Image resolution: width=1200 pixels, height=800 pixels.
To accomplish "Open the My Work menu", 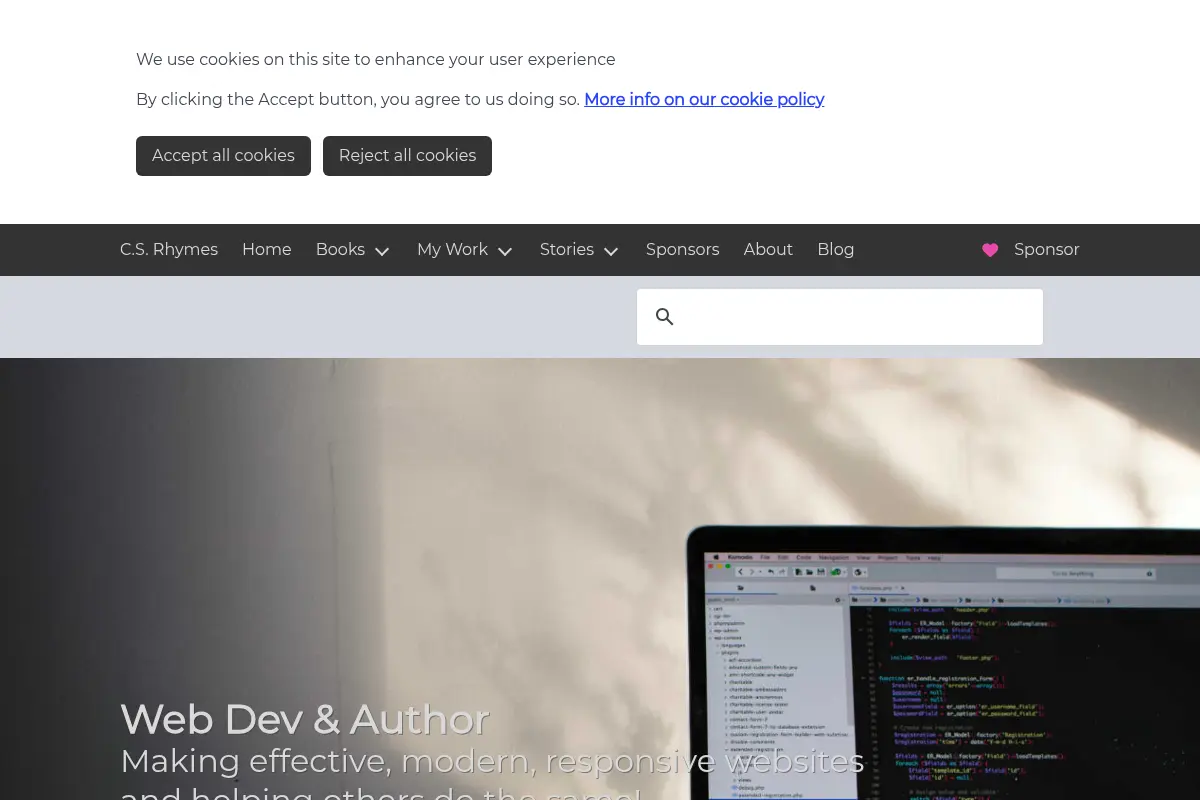I will coord(452,250).
